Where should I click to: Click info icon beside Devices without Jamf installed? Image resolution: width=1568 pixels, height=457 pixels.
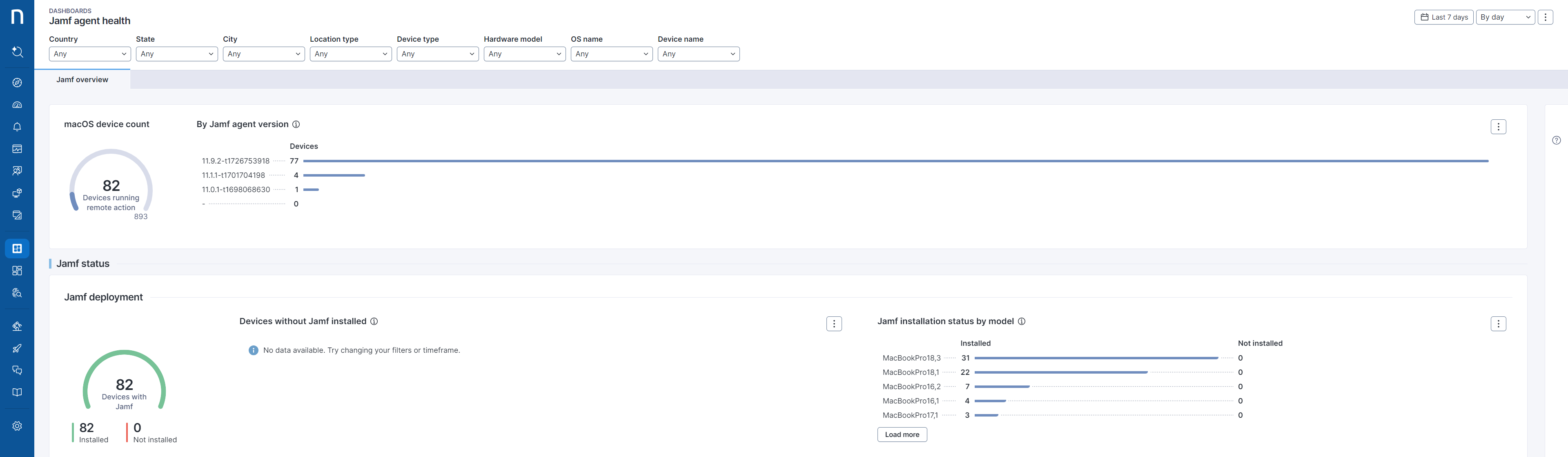tap(374, 321)
